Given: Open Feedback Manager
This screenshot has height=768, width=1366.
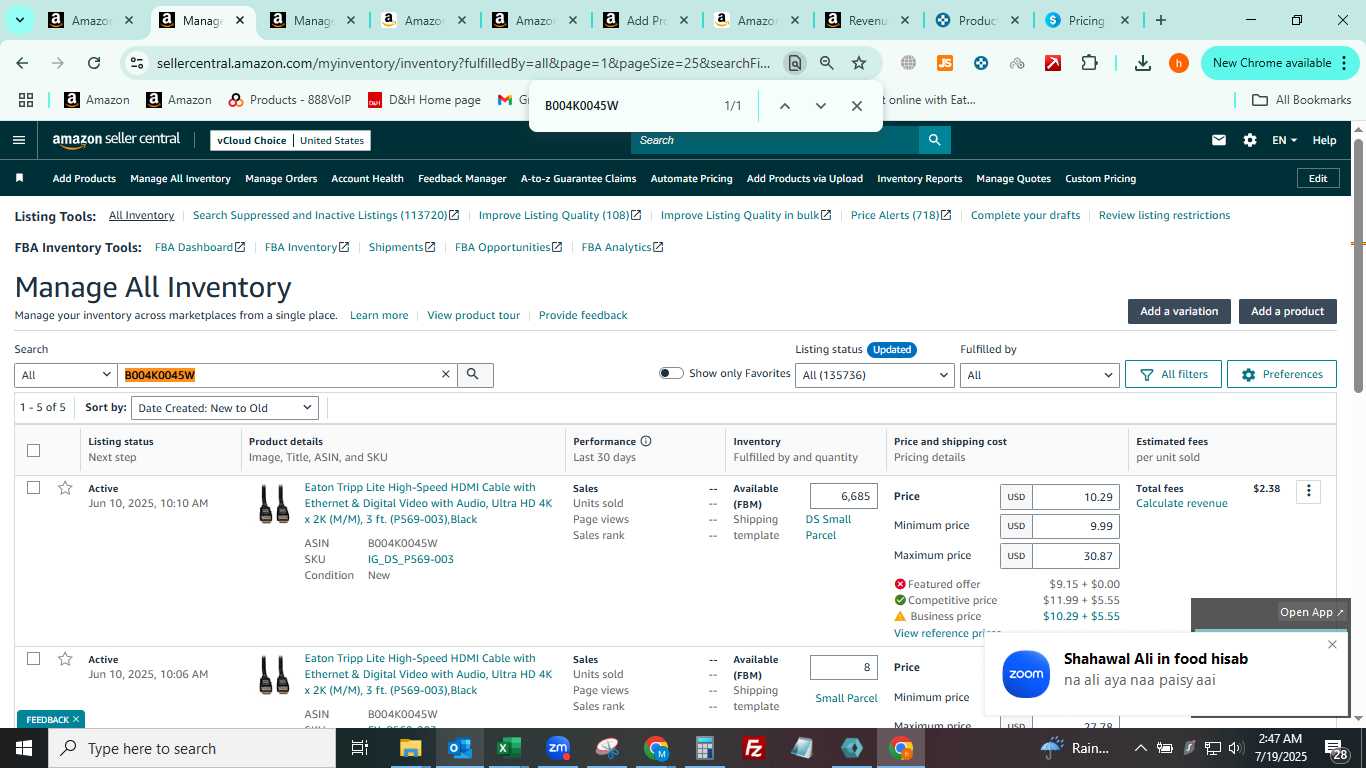Looking at the screenshot, I should click(x=462, y=178).
